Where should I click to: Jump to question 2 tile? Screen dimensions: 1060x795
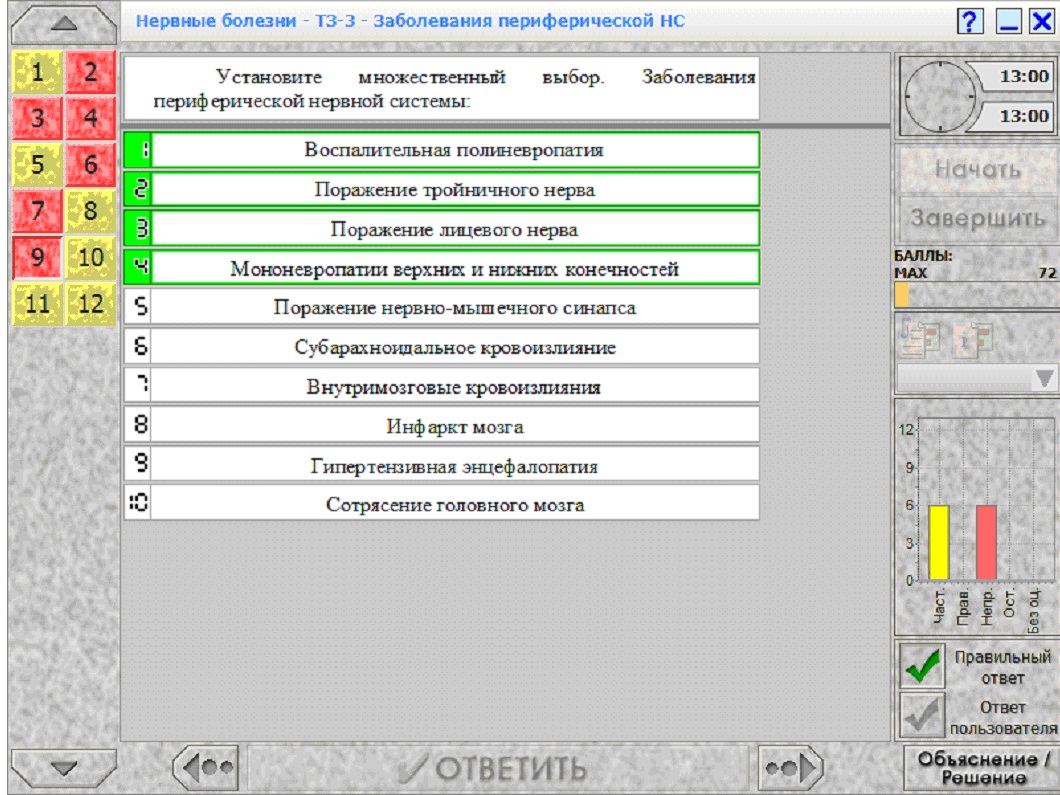click(91, 72)
